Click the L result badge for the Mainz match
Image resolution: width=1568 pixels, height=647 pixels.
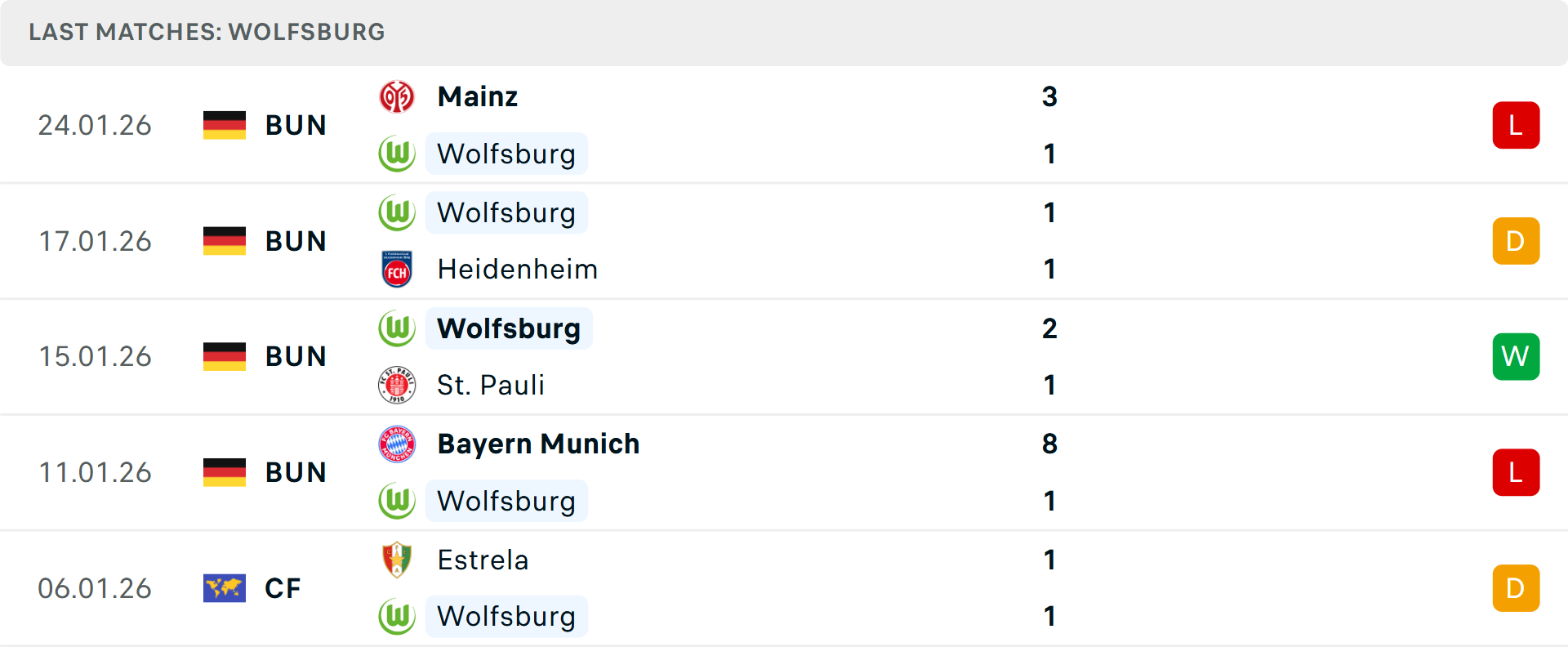1517,124
